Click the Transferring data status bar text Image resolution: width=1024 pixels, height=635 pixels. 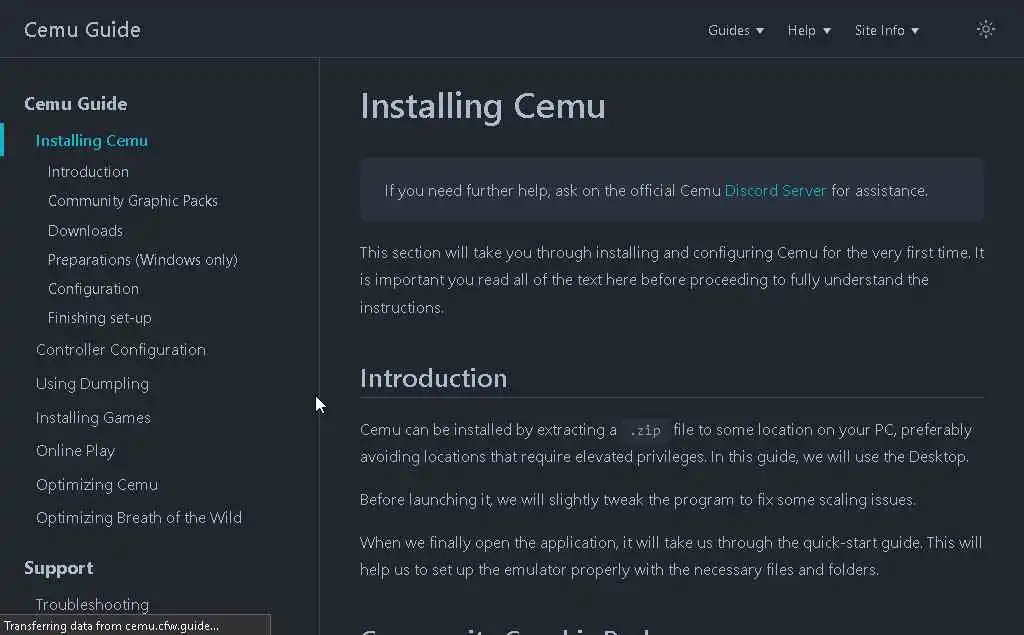[x=112, y=626]
